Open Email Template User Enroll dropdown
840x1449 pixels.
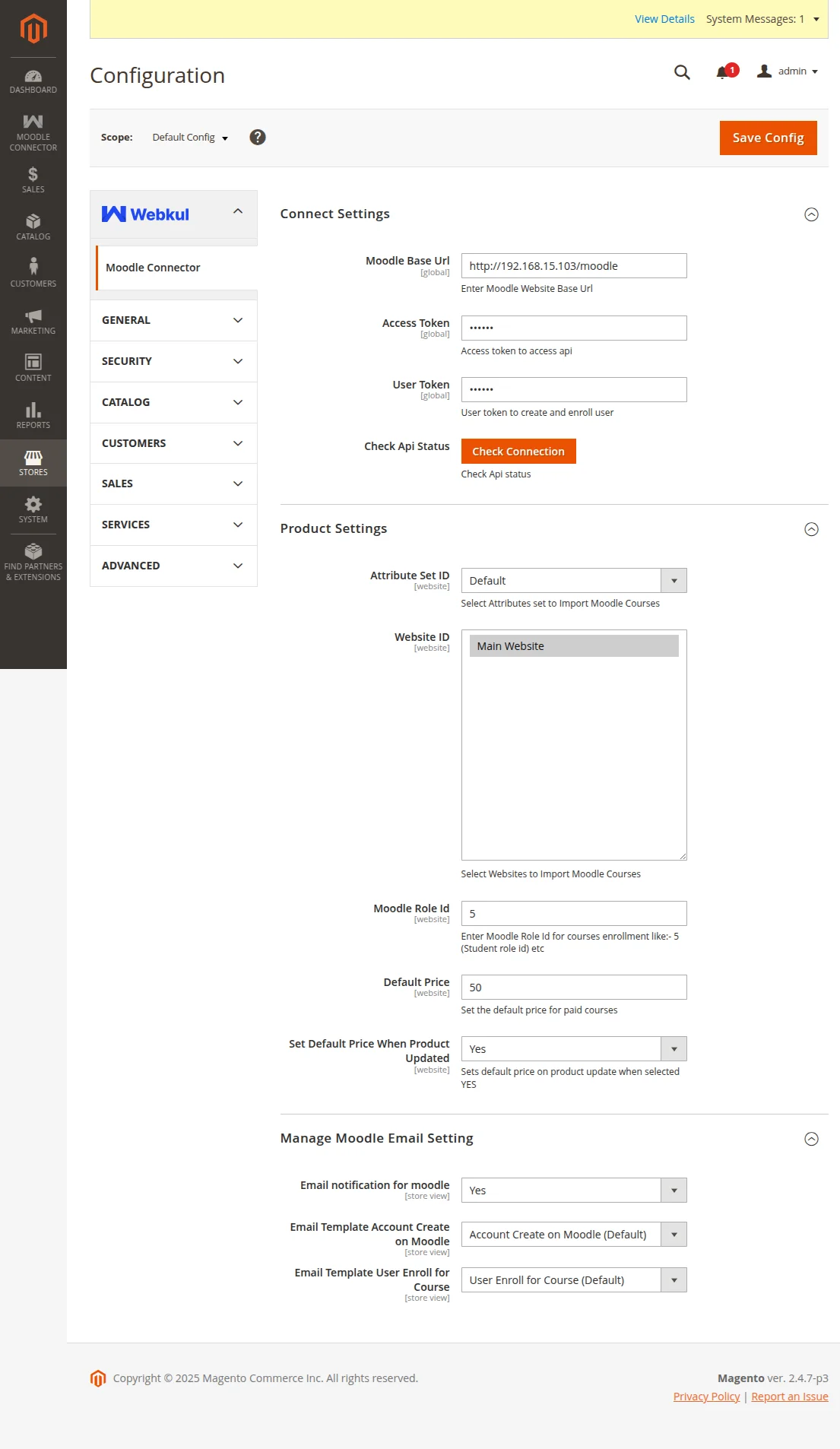tap(574, 1280)
